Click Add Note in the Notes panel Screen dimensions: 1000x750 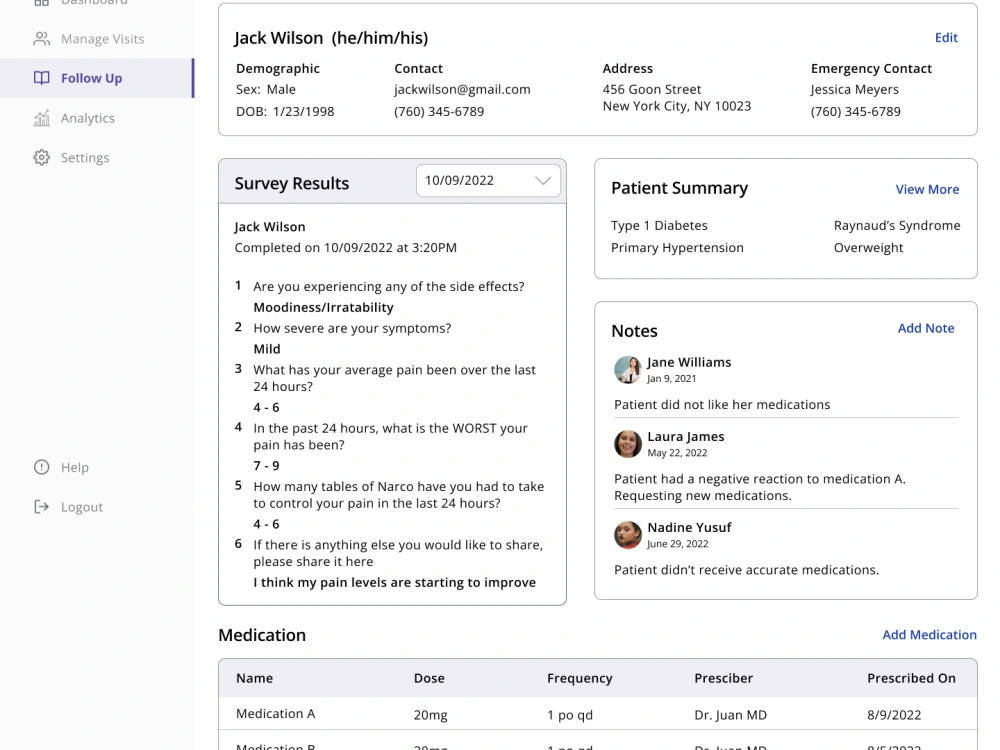pyautogui.click(x=926, y=328)
